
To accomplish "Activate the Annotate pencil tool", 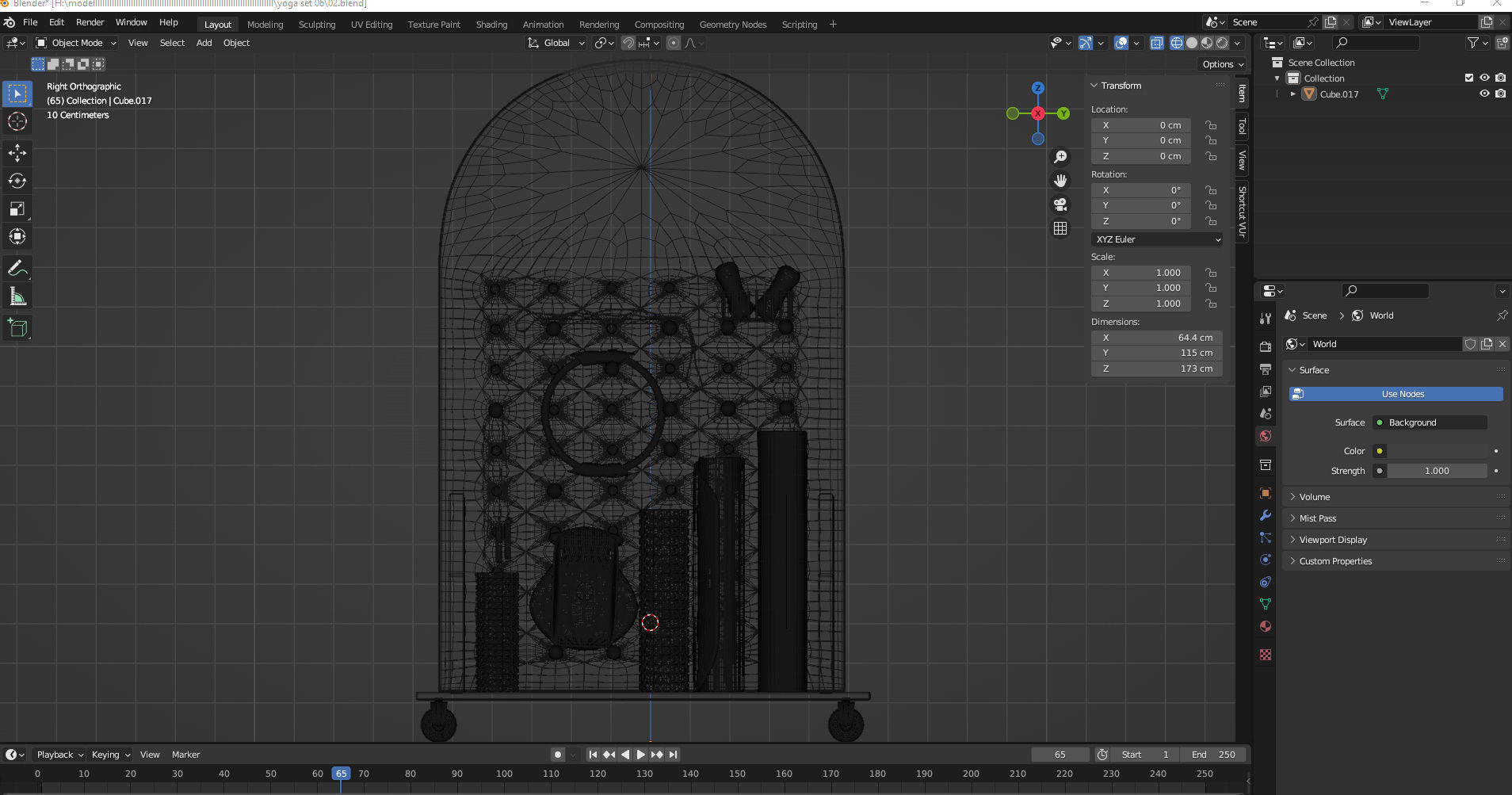I will [x=17, y=269].
